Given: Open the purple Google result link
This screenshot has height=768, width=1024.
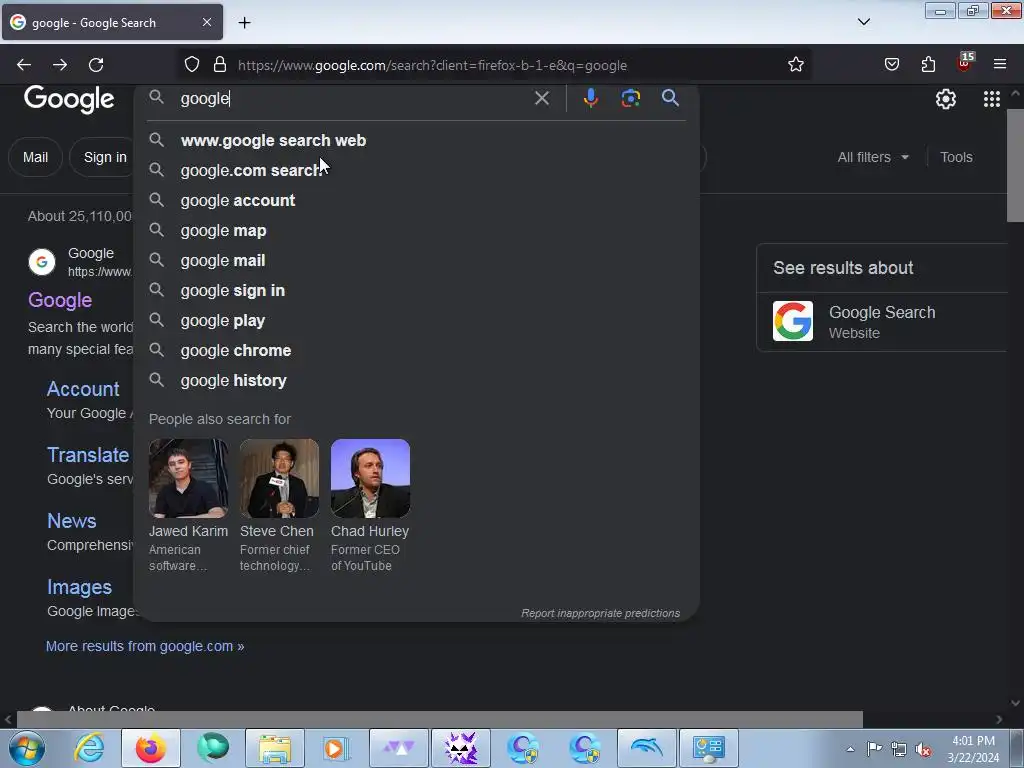Looking at the screenshot, I should [60, 300].
